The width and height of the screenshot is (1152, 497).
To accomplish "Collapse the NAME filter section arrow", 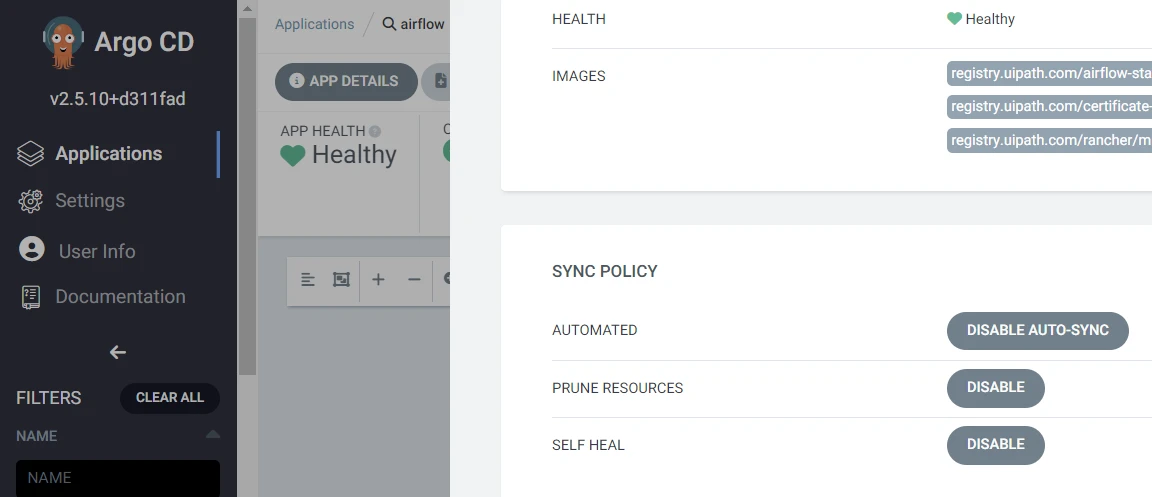I will click(213, 435).
